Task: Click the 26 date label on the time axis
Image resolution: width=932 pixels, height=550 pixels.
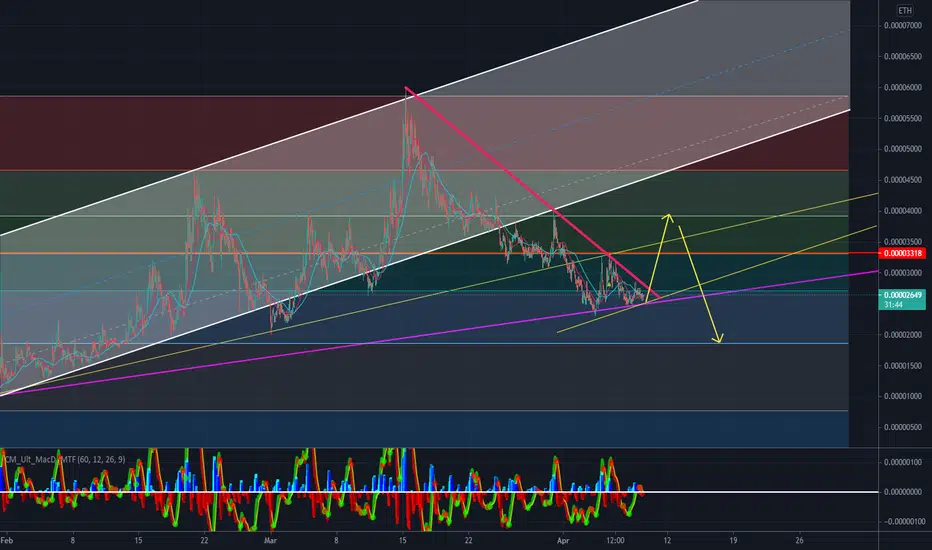Action: pos(799,540)
